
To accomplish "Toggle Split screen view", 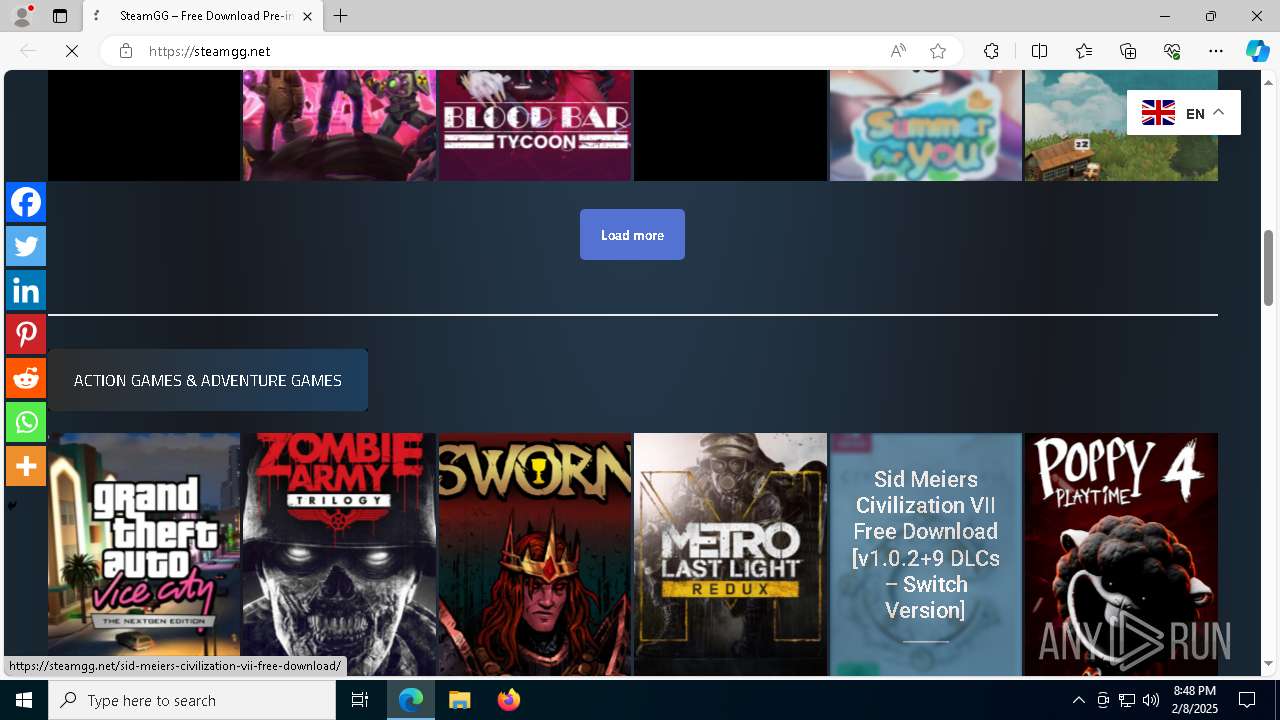I will [x=1039, y=51].
